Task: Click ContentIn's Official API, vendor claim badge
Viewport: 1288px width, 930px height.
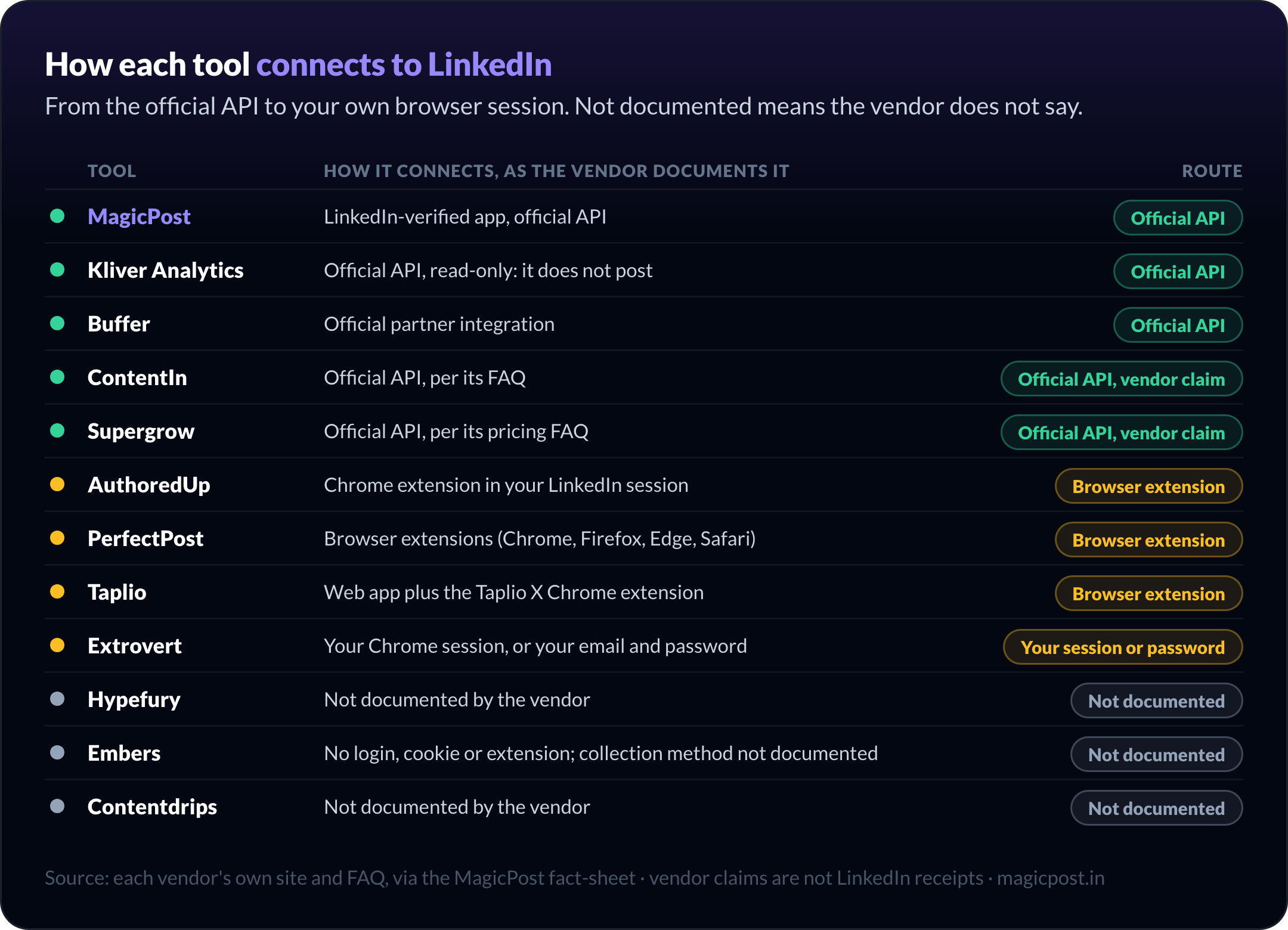Action: 1121,379
